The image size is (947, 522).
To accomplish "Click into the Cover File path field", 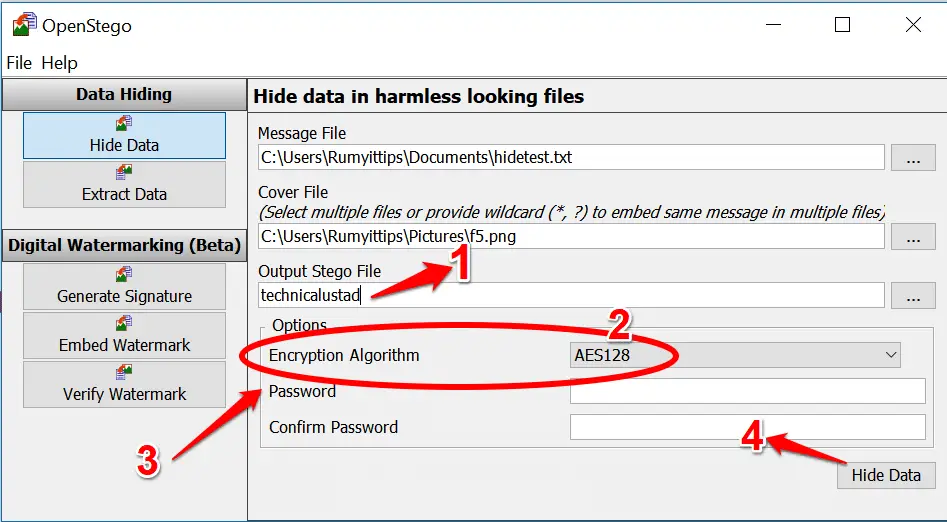I will pos(571,236).
